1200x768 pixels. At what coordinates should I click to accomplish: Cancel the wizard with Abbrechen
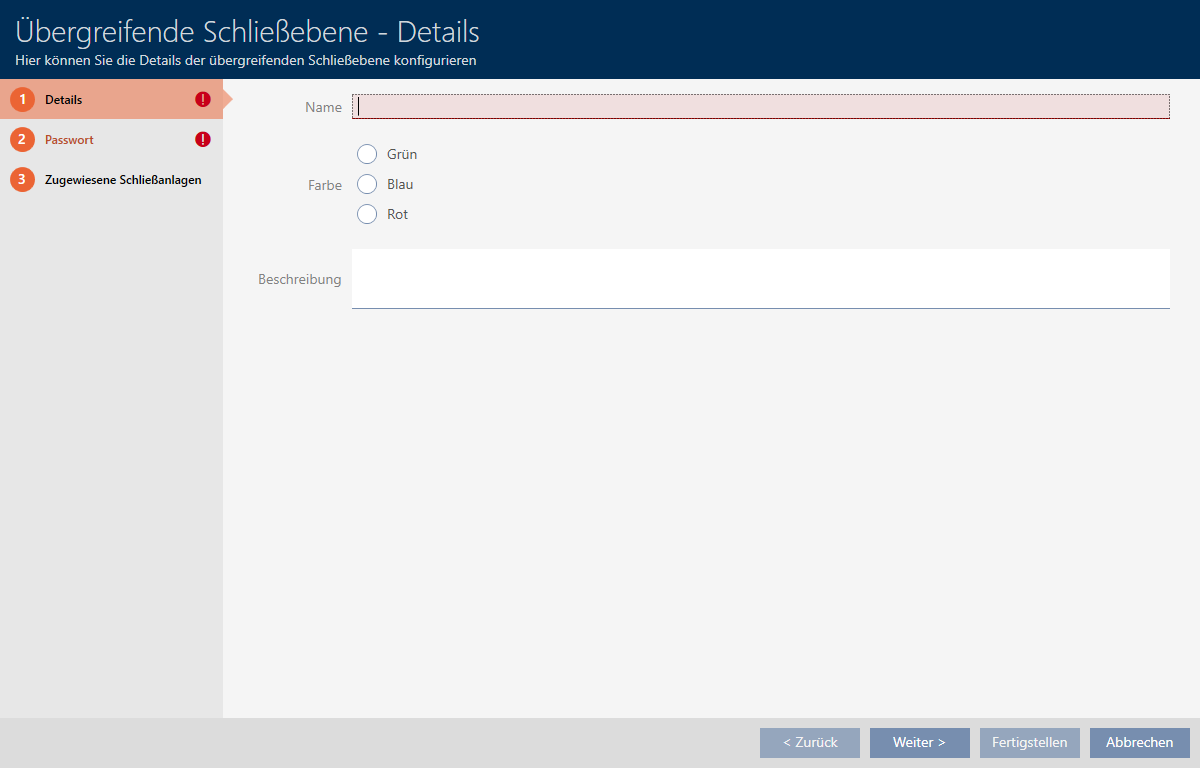point(1140,743)
